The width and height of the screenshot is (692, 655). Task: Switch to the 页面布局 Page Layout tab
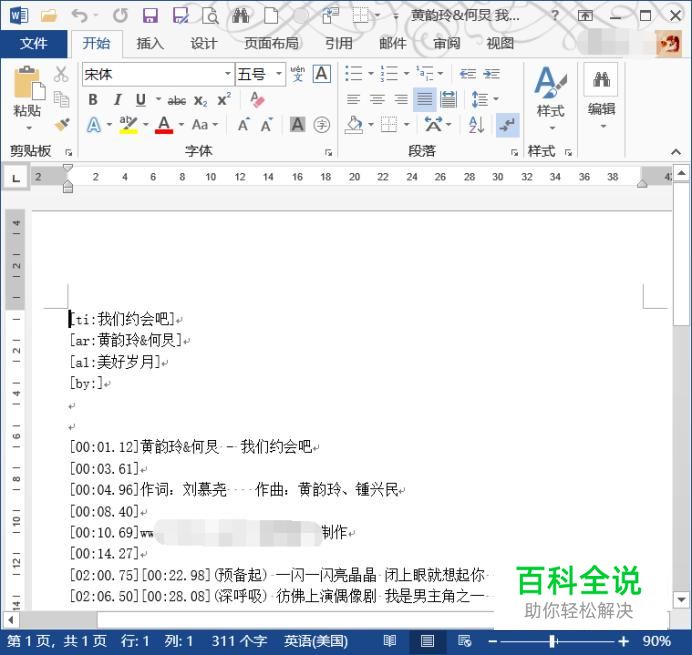pos(271,43)
